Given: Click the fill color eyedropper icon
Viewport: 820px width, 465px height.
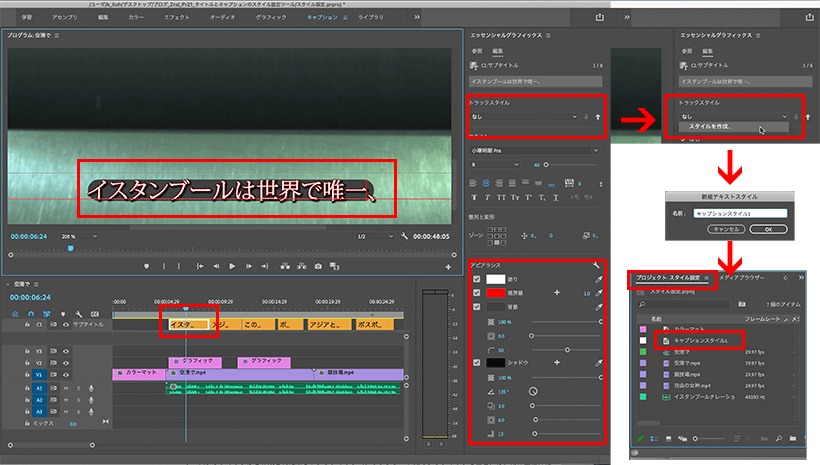Looking at the screenshot, I should pyautogui.click(x=599, y=279).
